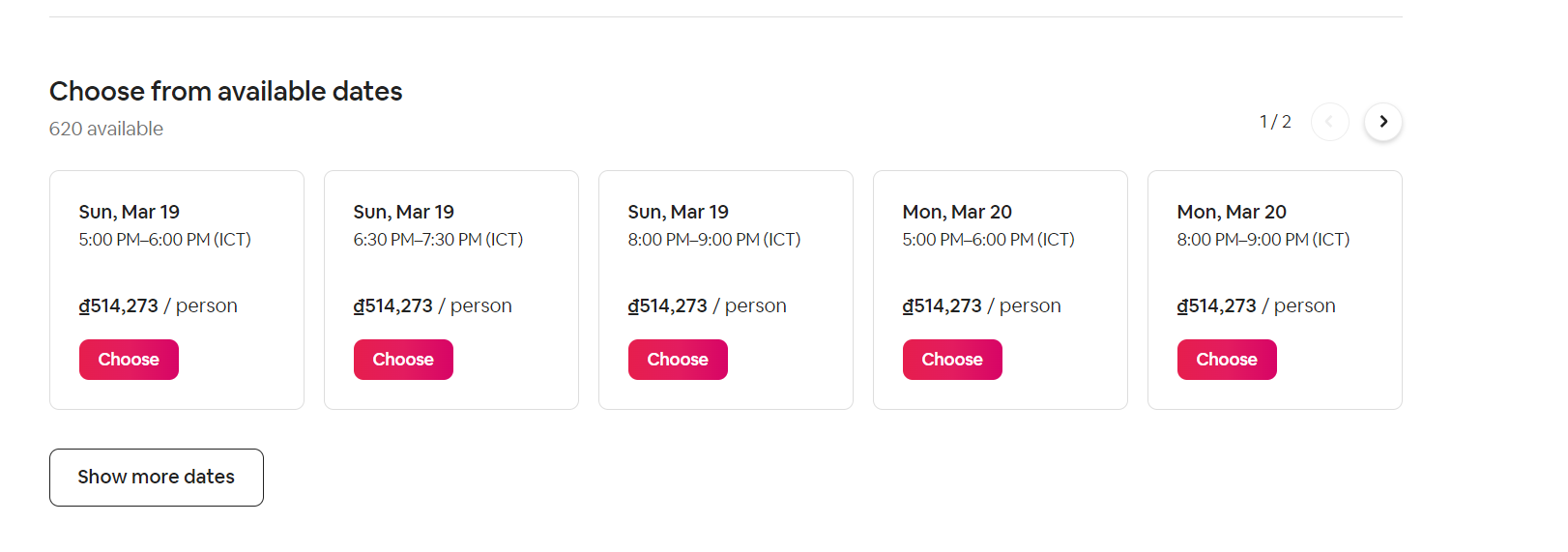Viewport: 1568px width, 552px height.
Task: Choose the Mon, Mar 20 5:00 PM slot
Action: [952, 360]
